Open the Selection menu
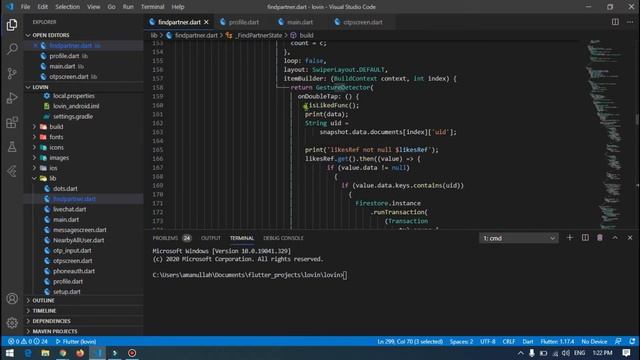This screenshot has width=640, height=360. [x=67, y=7]
